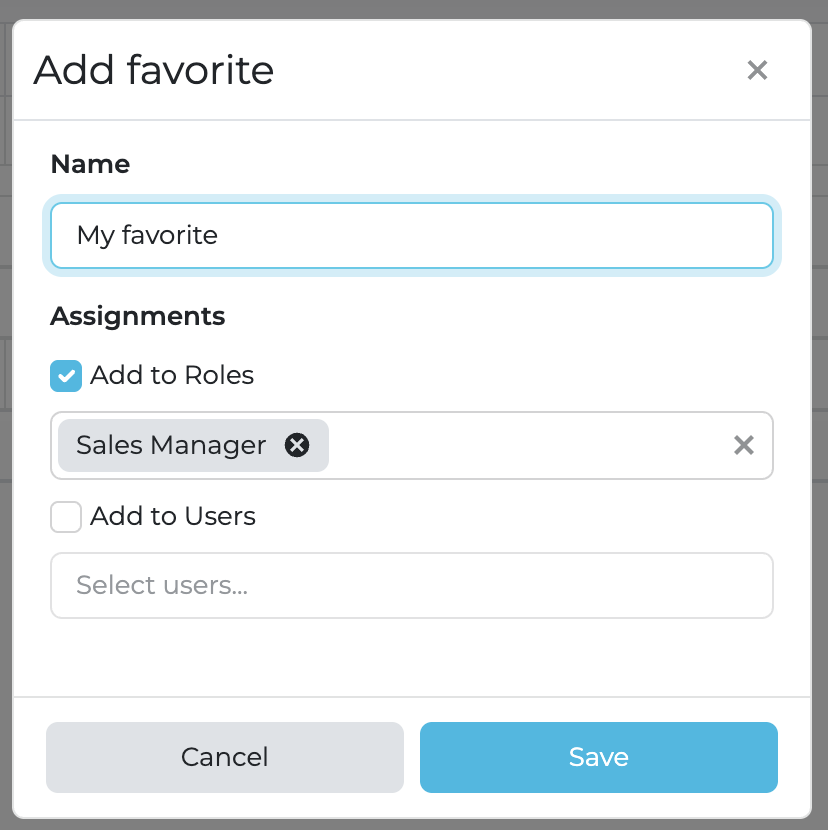828x830 pixels.
Task: Clear all selected roles
Action: point(743,445)
